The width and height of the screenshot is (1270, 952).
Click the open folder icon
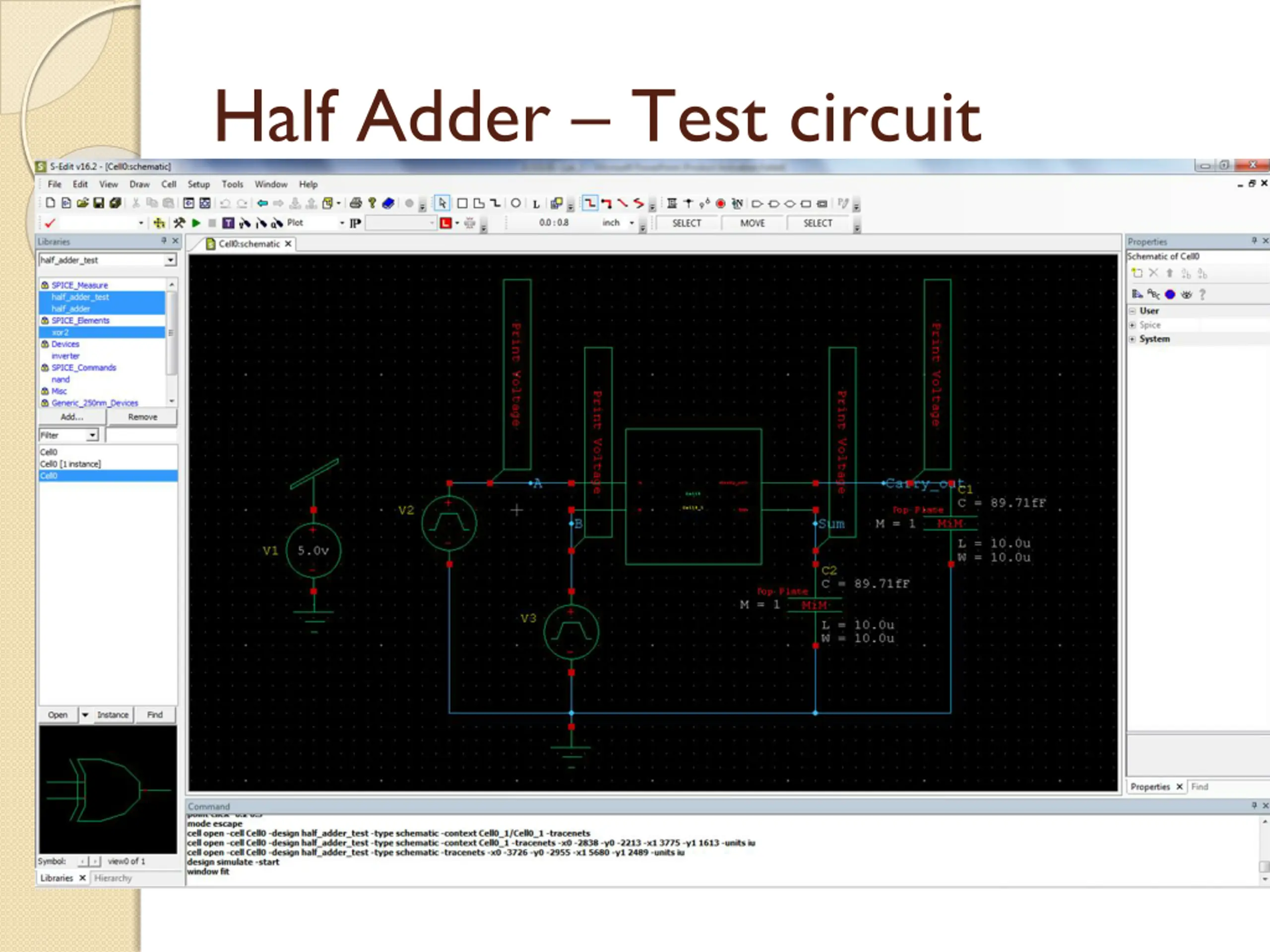(83, 203)
